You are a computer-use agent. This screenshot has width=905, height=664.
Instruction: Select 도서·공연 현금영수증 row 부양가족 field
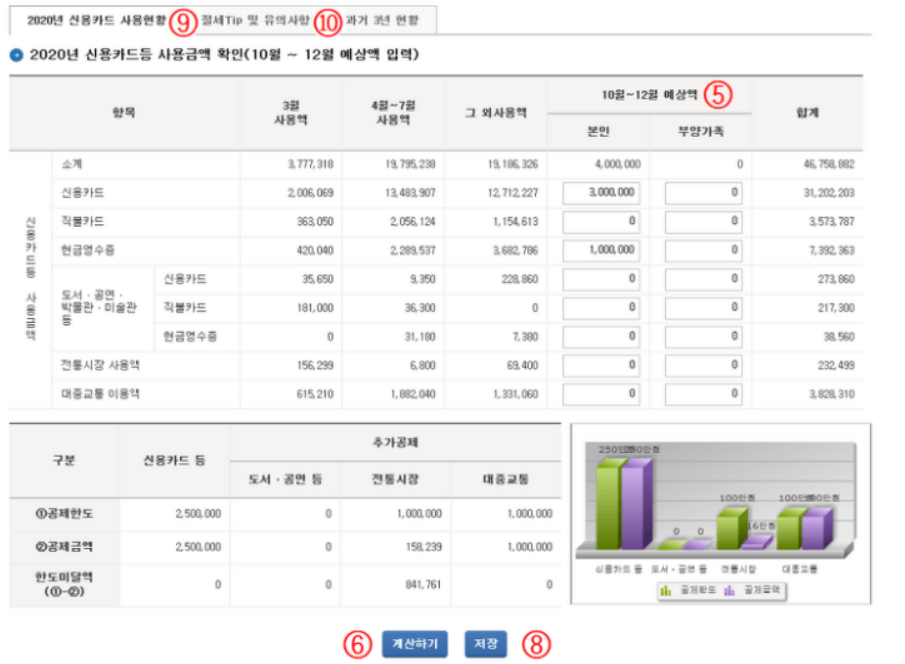click(x=703, y=337)
